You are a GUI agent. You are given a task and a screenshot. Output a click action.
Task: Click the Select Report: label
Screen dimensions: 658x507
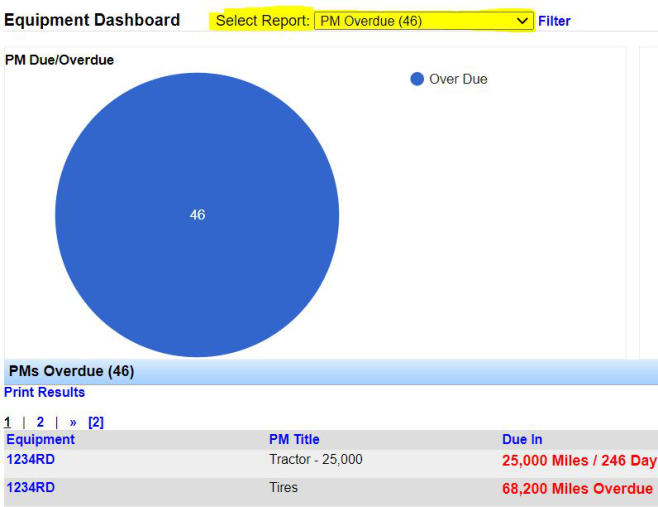tap(263, 21)
